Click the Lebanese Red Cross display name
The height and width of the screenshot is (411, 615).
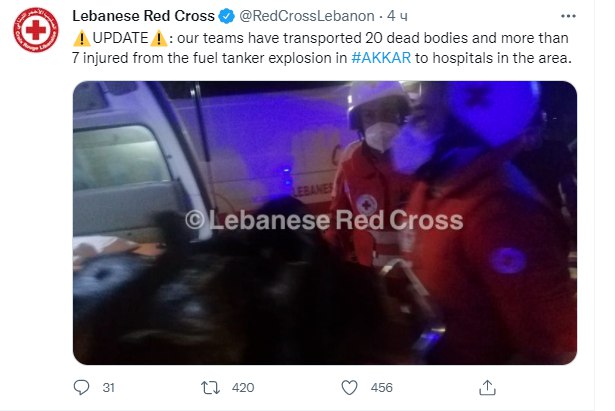144,16
